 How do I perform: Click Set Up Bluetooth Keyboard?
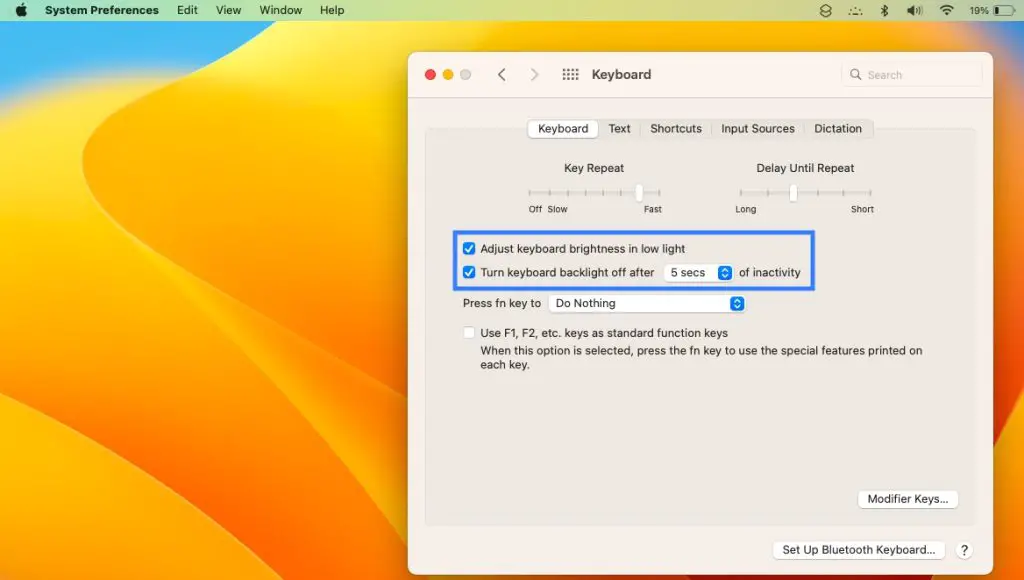tap(858, 549)
